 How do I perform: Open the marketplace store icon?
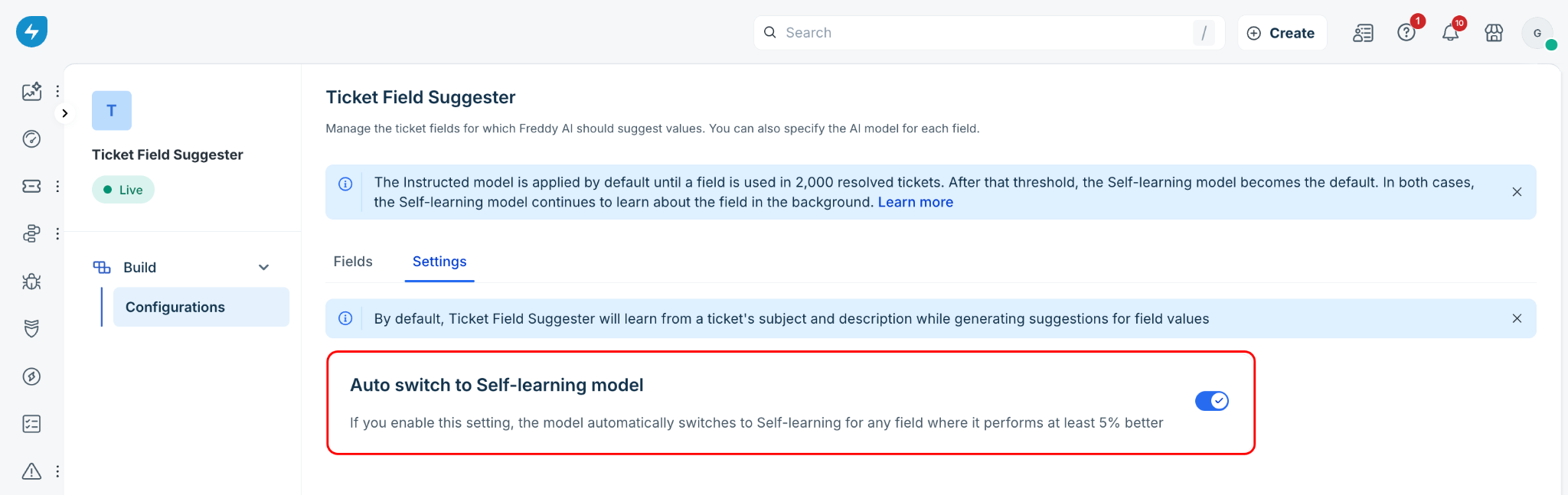click(1494, 33)
